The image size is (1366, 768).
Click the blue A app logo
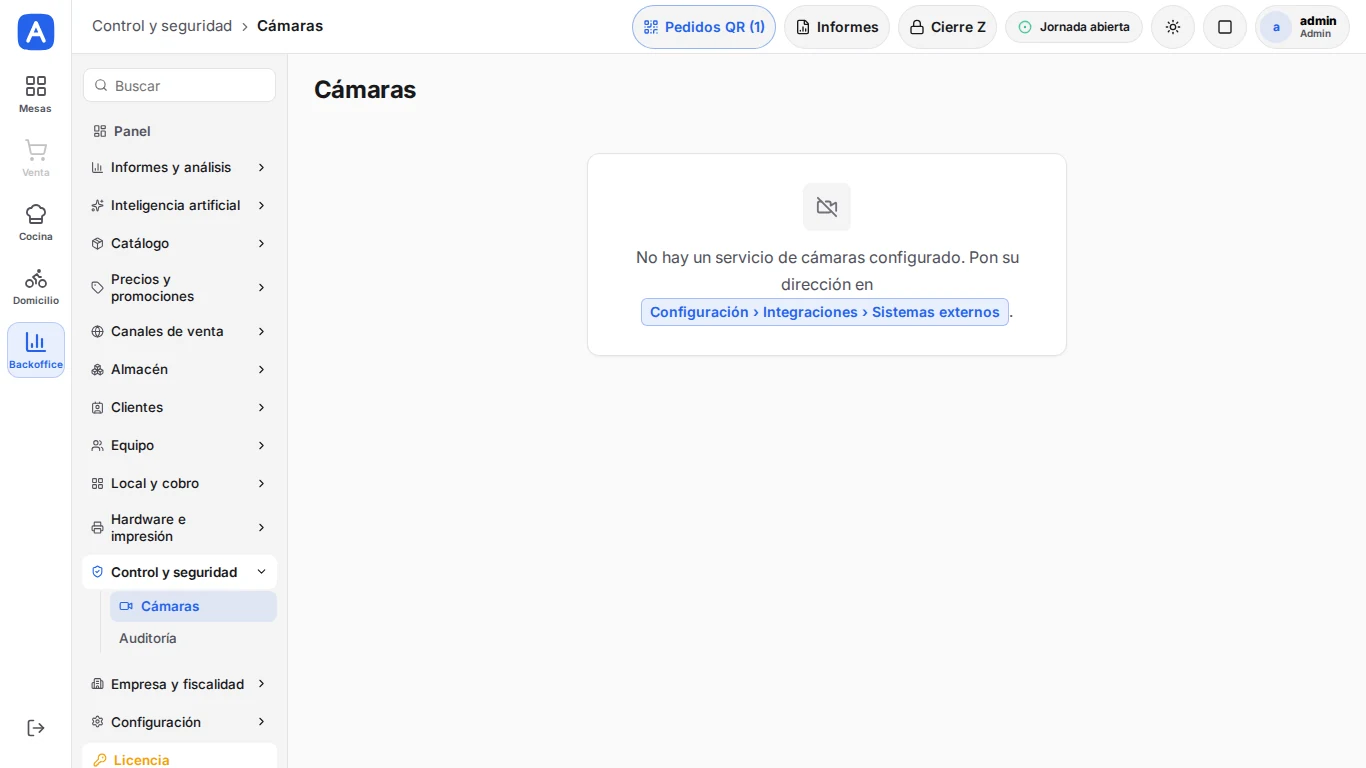pyautogui.click(x=36, y=32)
